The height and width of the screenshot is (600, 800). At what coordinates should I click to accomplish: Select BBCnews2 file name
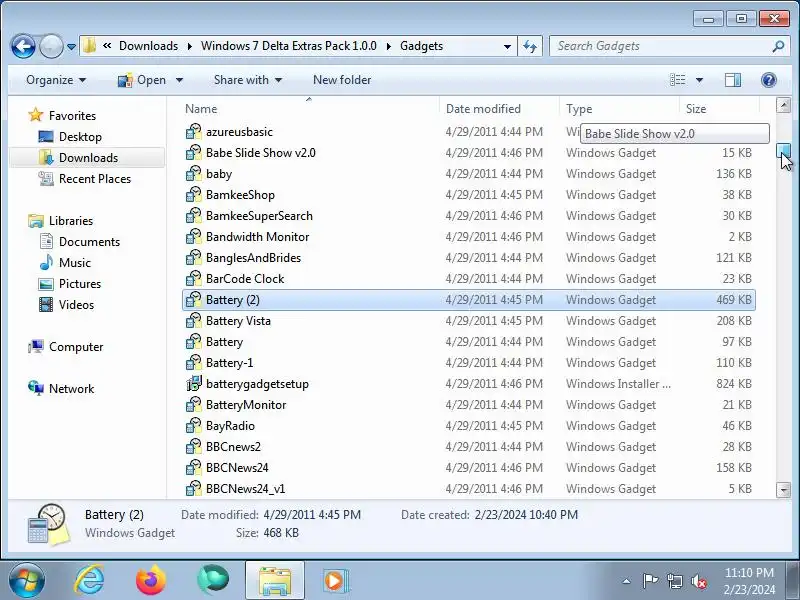pyautogui.click(x=233, y=447)
